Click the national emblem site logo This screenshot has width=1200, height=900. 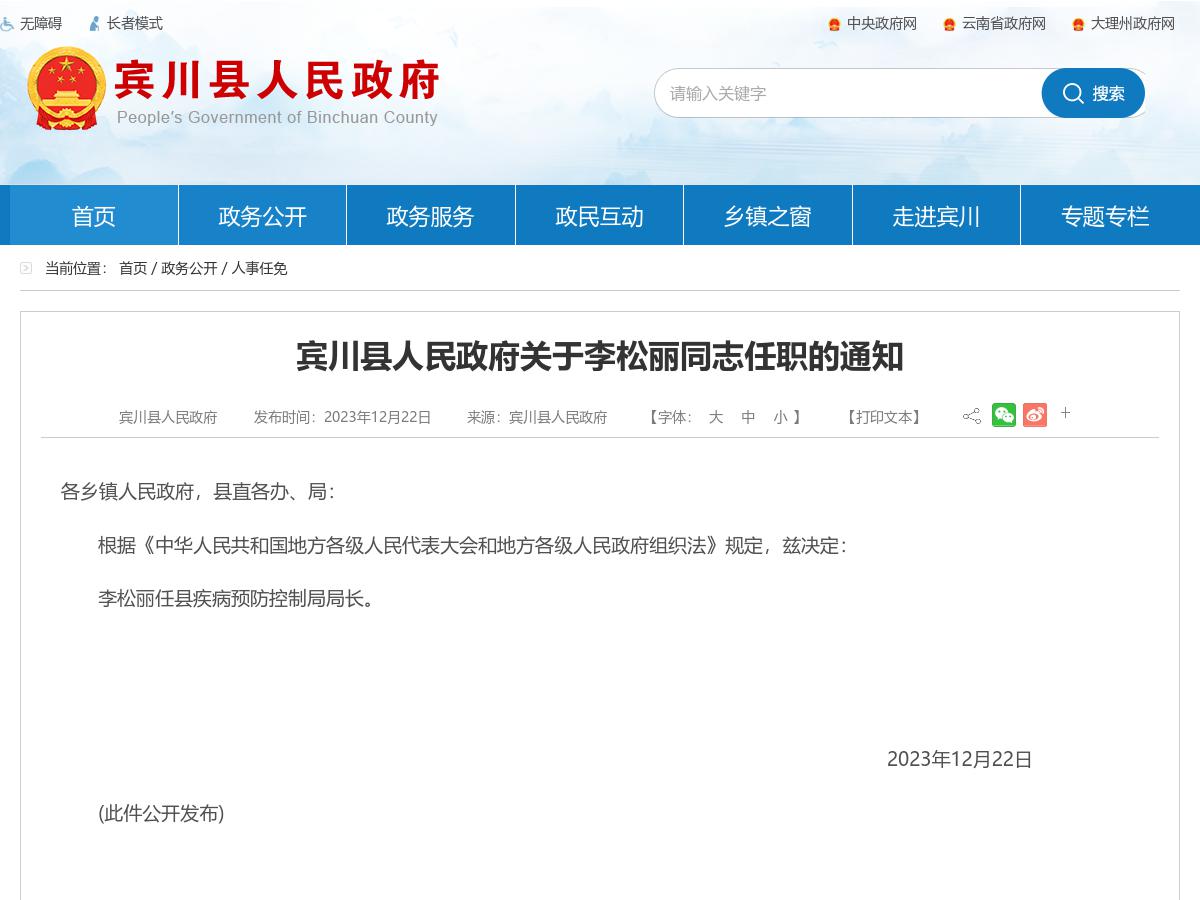coord(64,88)
